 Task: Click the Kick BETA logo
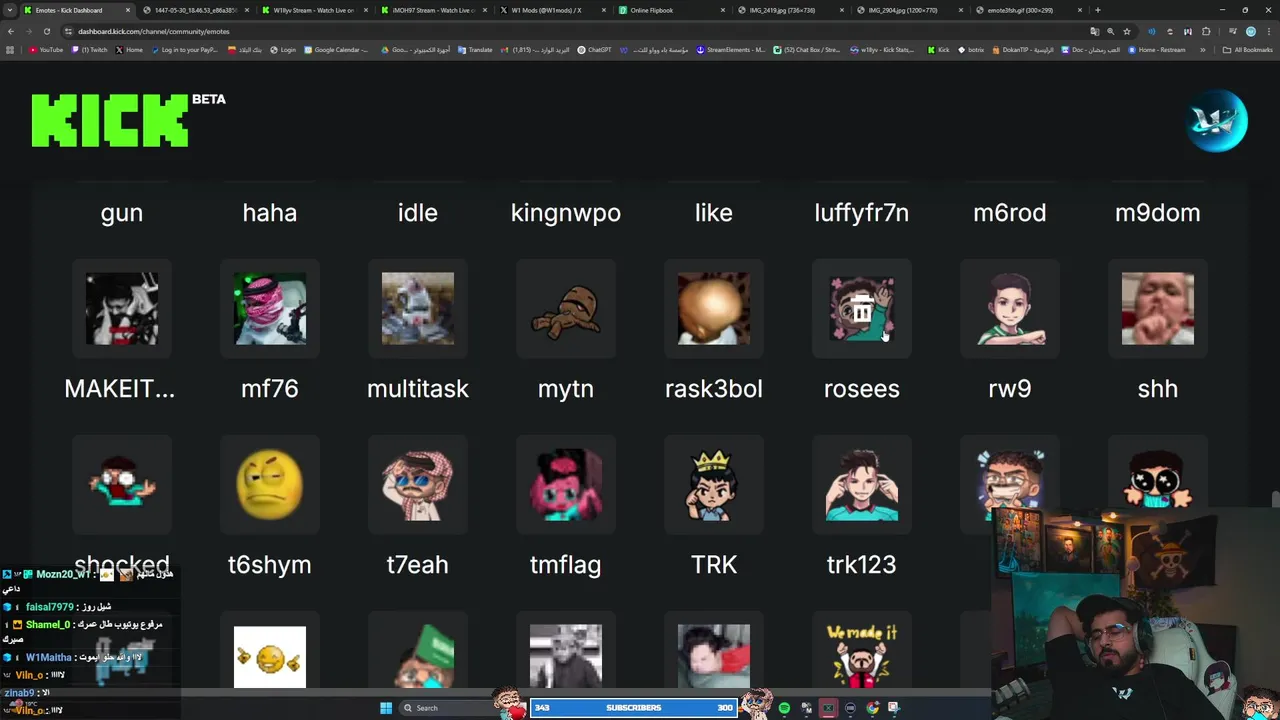coord(128,120)
